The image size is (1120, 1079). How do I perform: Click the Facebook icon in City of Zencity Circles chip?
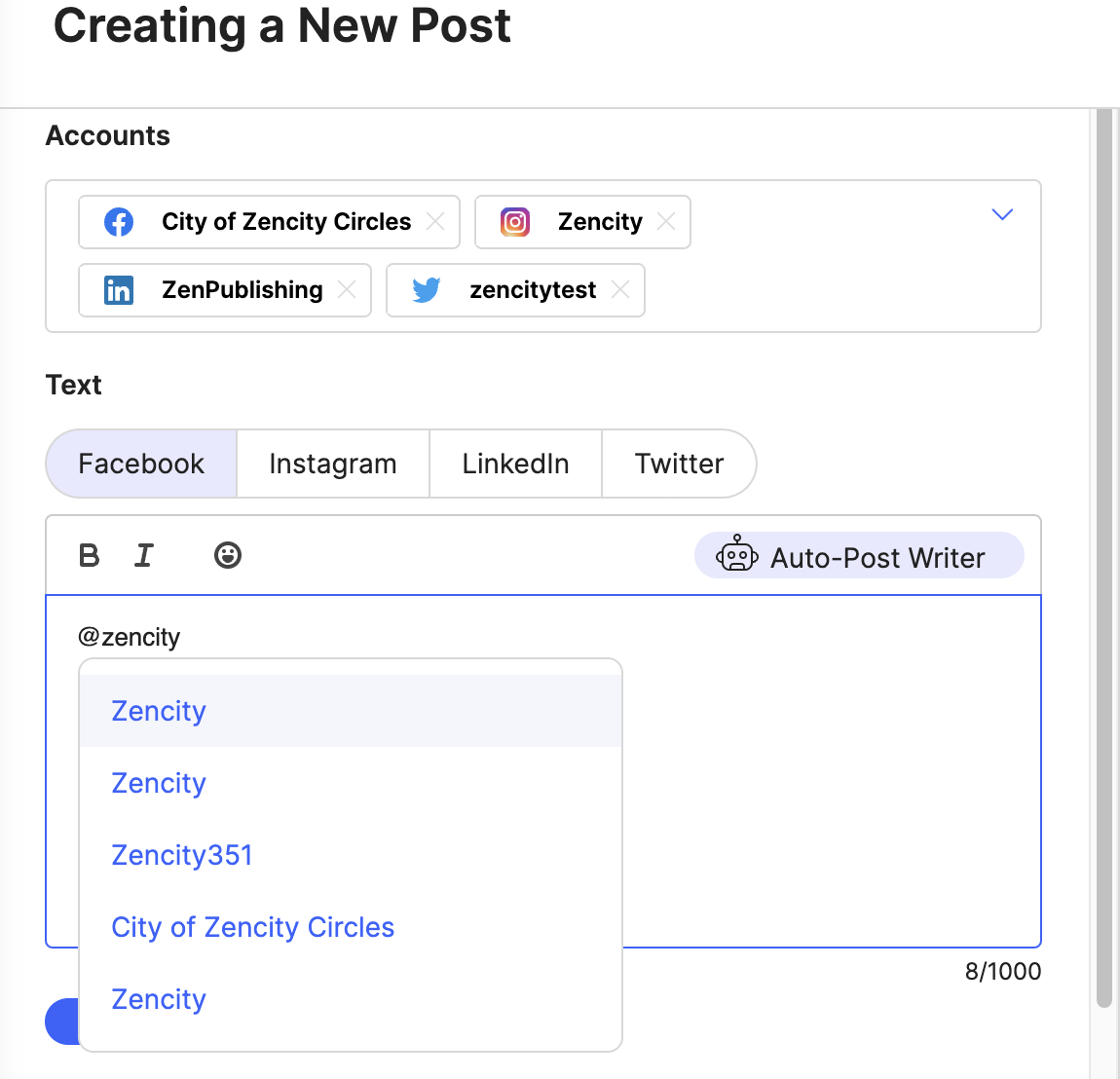coord(119,222)
